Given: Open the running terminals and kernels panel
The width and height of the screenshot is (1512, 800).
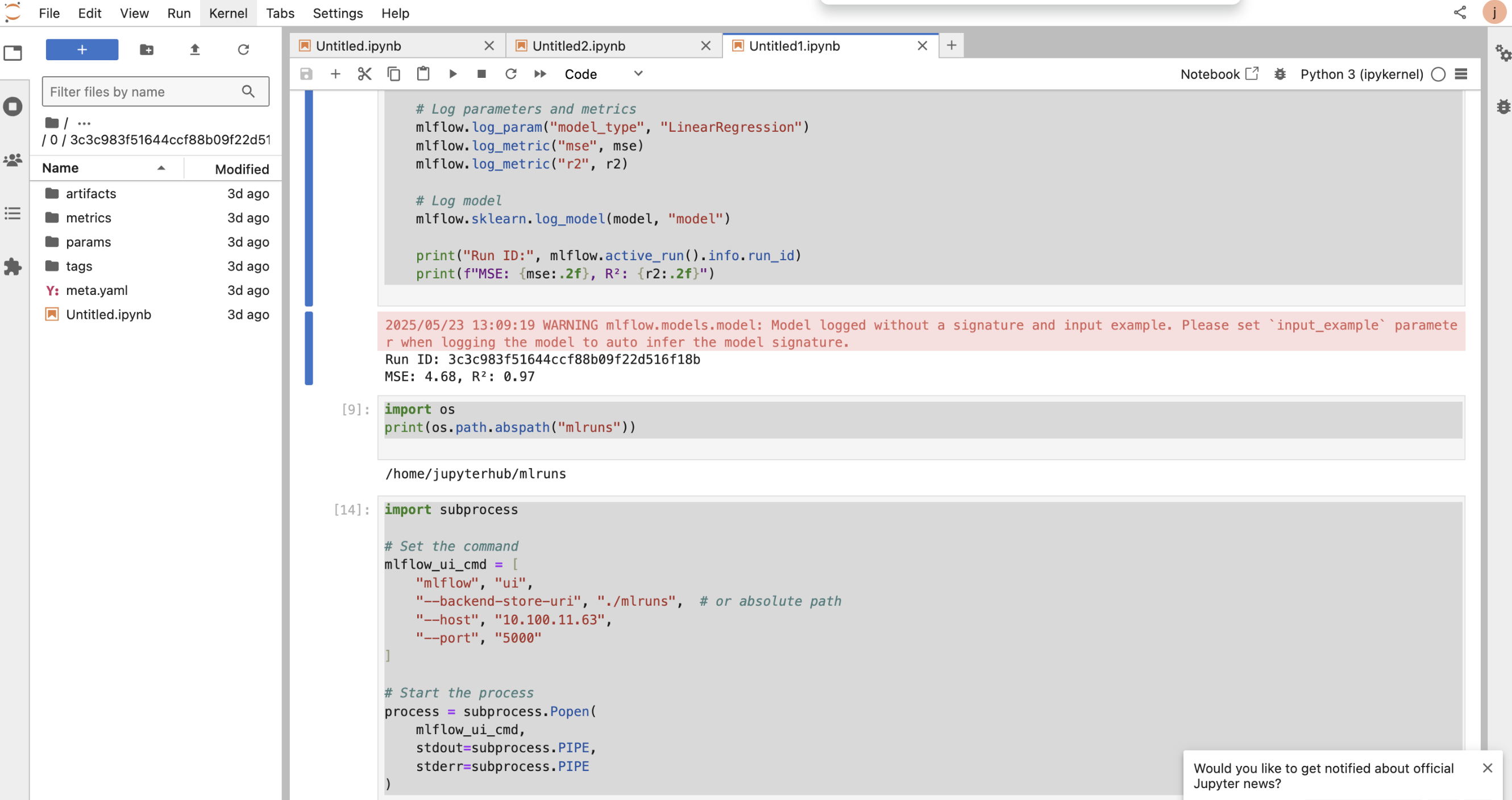Looking at the screenshot, I should (13, 107).
